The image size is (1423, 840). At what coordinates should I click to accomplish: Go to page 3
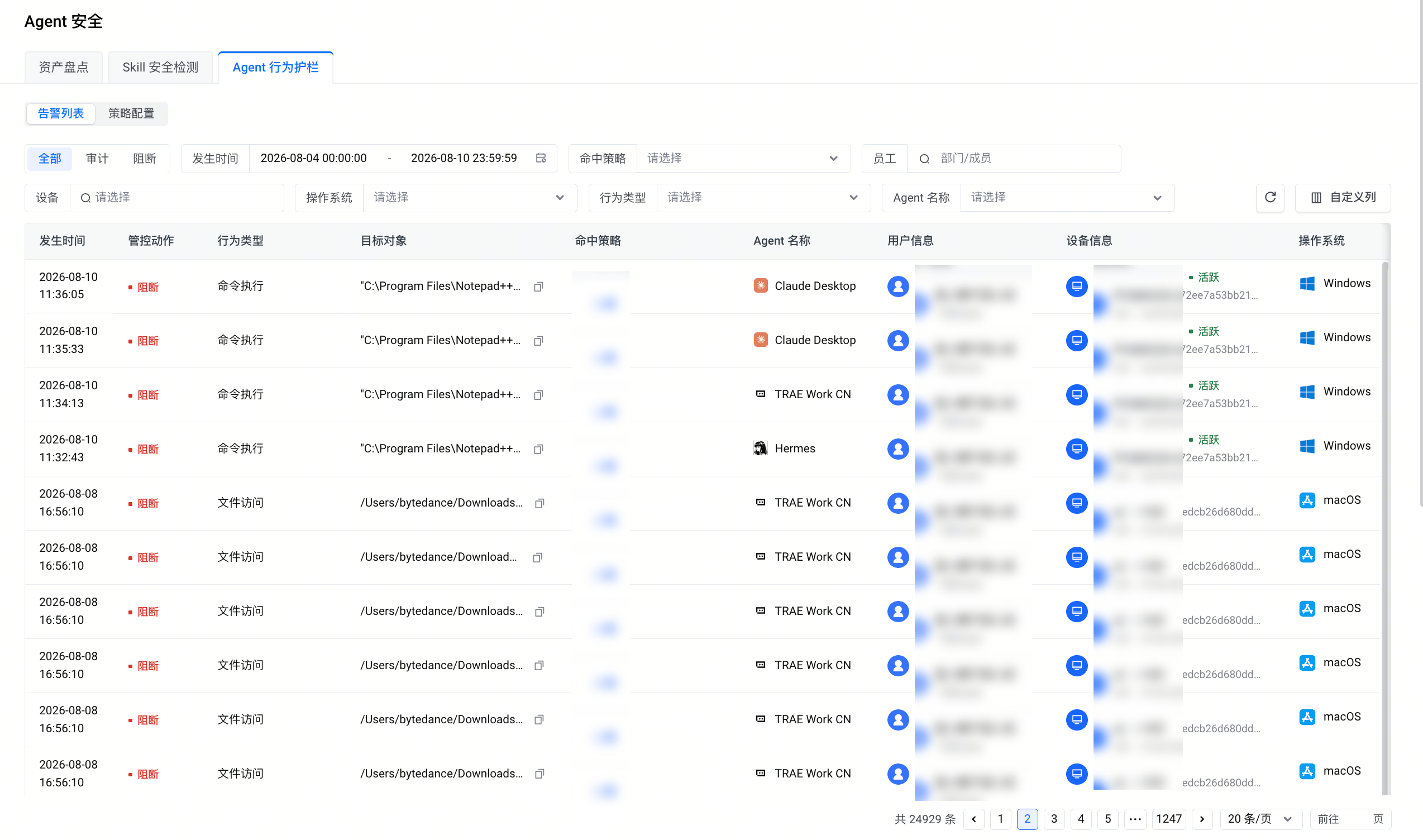tap(1054, 819)
